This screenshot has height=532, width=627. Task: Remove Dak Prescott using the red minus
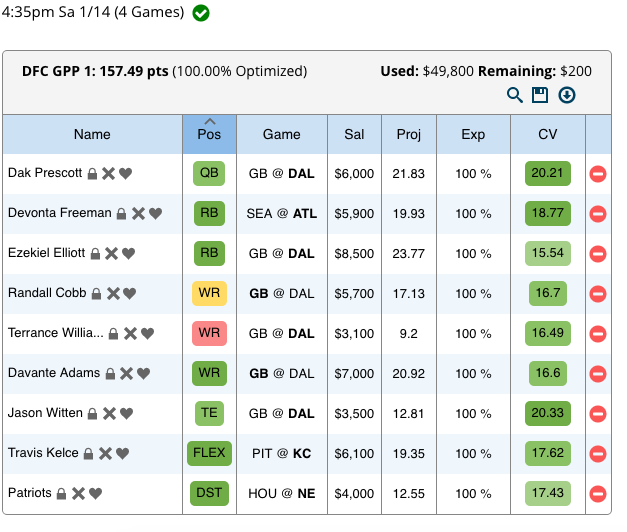coord(598,174)
